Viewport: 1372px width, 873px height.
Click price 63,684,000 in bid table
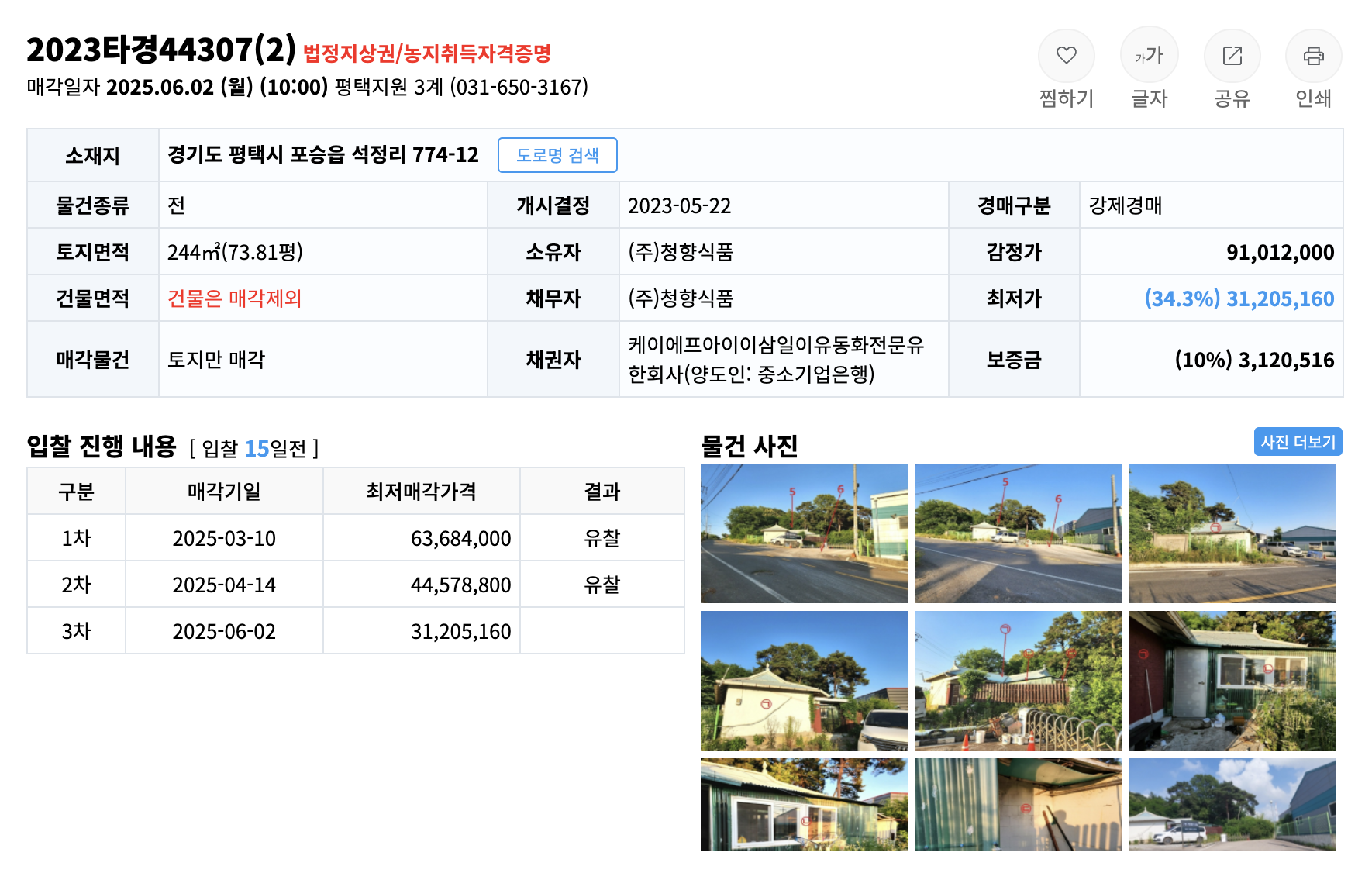[x=461, y=538]
